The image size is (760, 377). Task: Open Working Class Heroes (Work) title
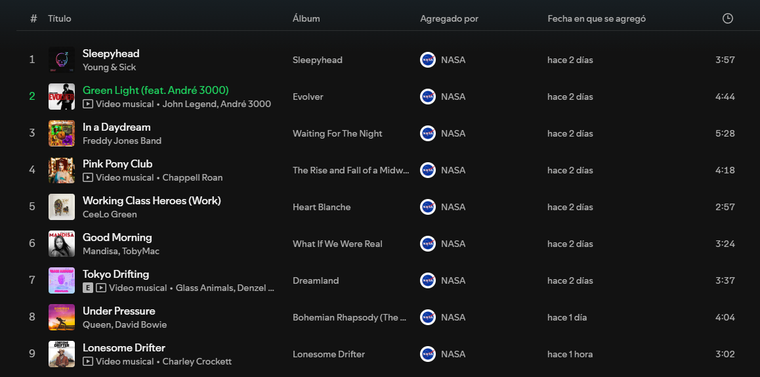pos(152,201)
